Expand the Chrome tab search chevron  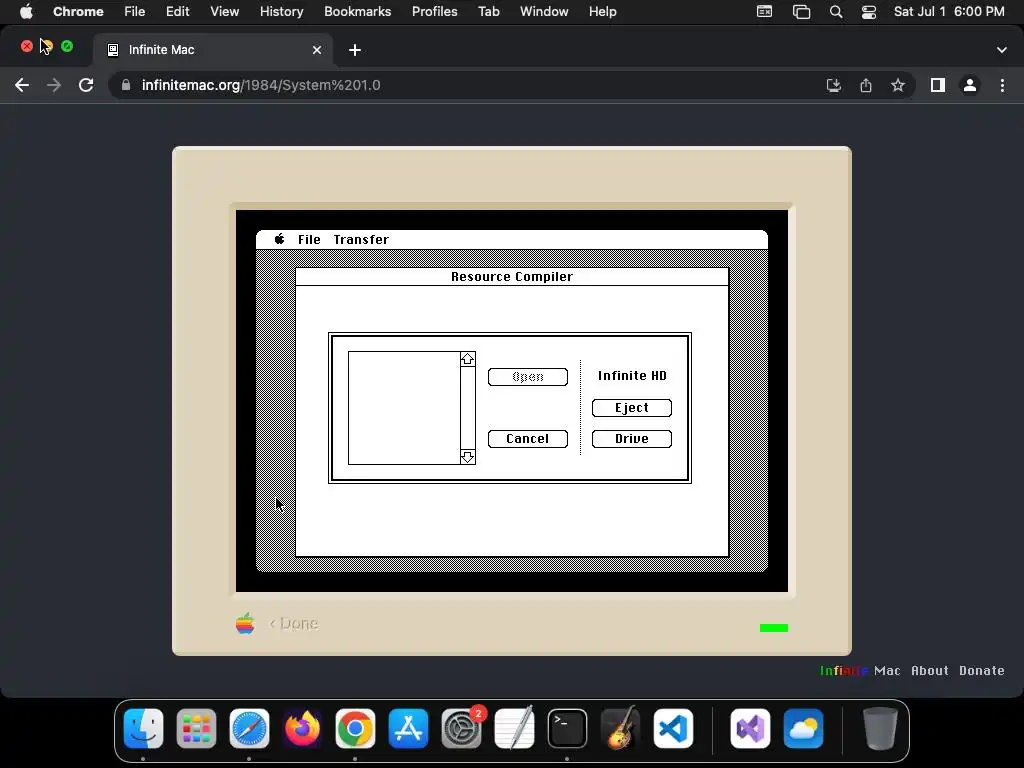pyautogui.click(x=1002, y=50)
